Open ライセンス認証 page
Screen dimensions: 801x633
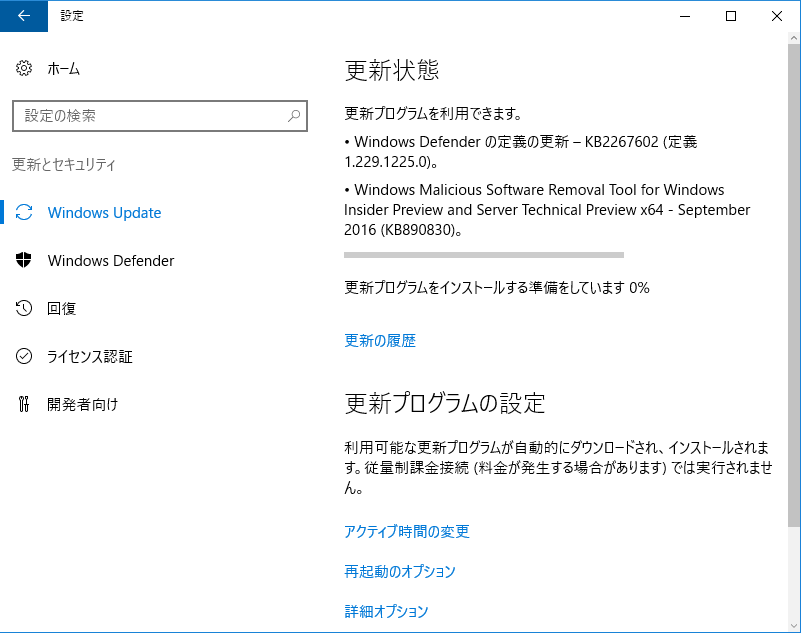pos(90,357)
